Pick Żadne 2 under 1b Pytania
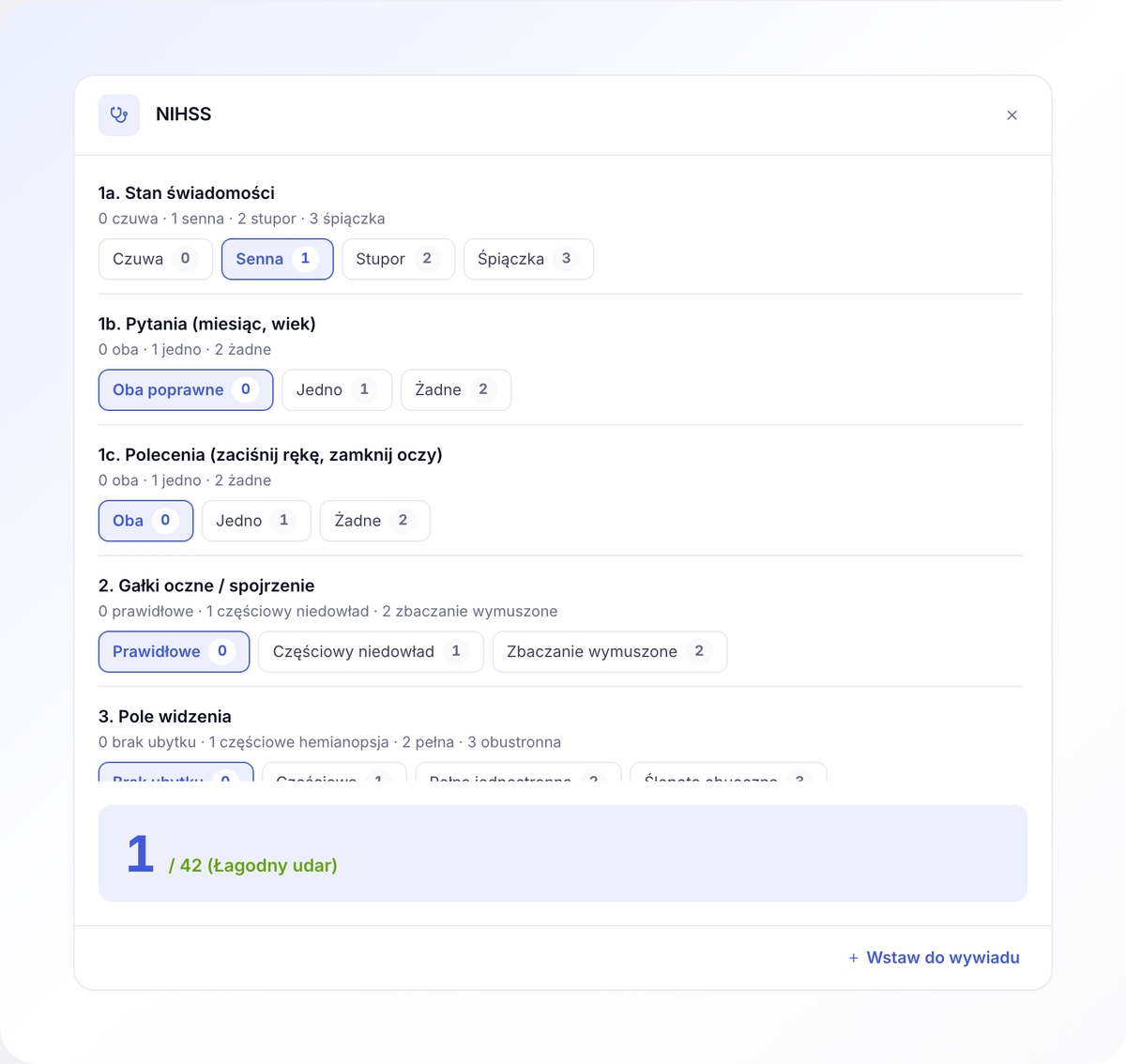1126x1064 pixels. click(456, 389)
